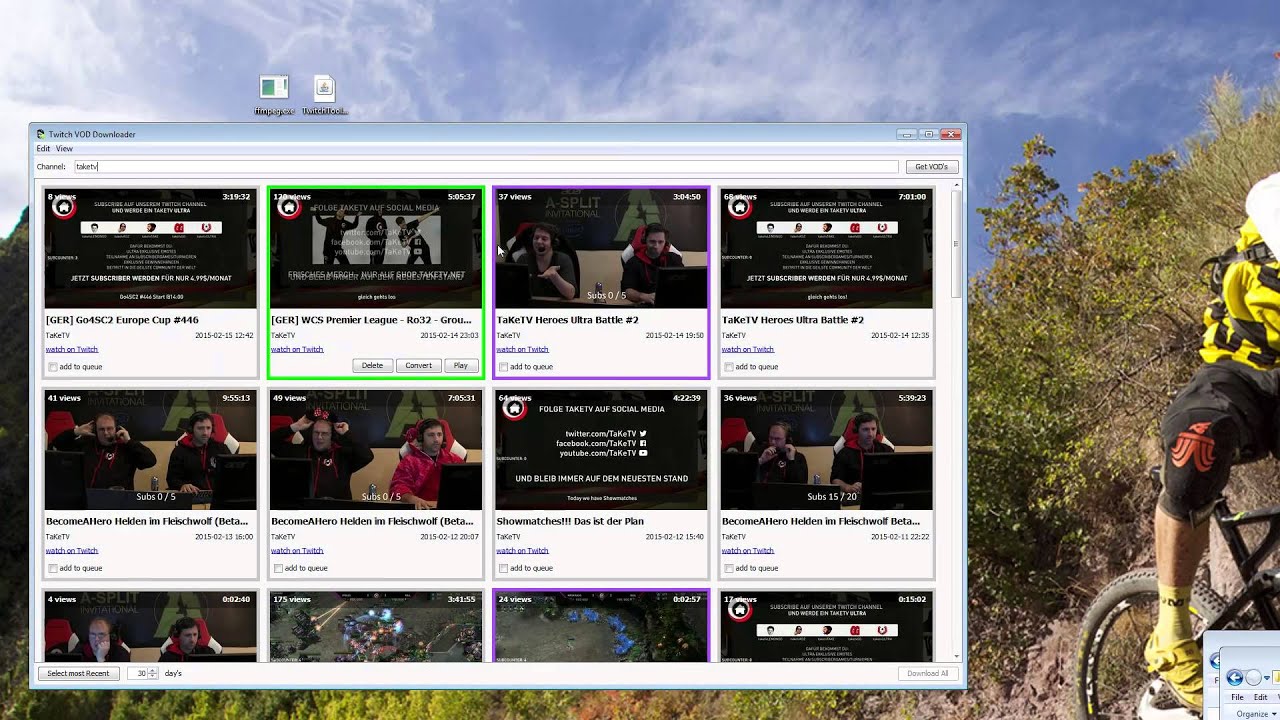
Task: Click the Select most Recent button
Action: point(78,673)
